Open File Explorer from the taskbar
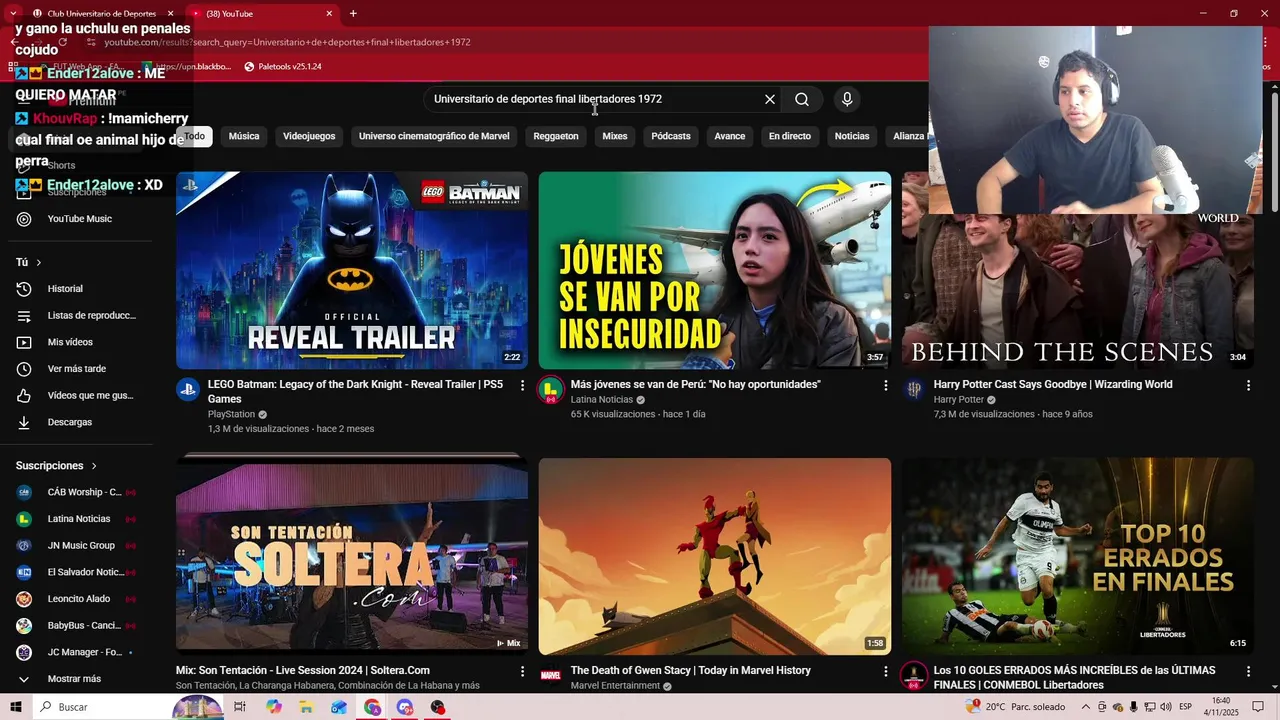 [x=306, y=707]
